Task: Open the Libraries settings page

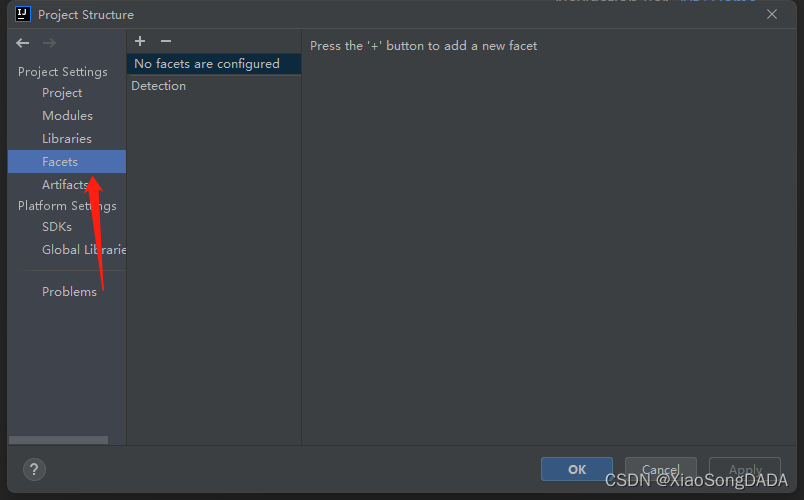Action: tap(67, 138)
